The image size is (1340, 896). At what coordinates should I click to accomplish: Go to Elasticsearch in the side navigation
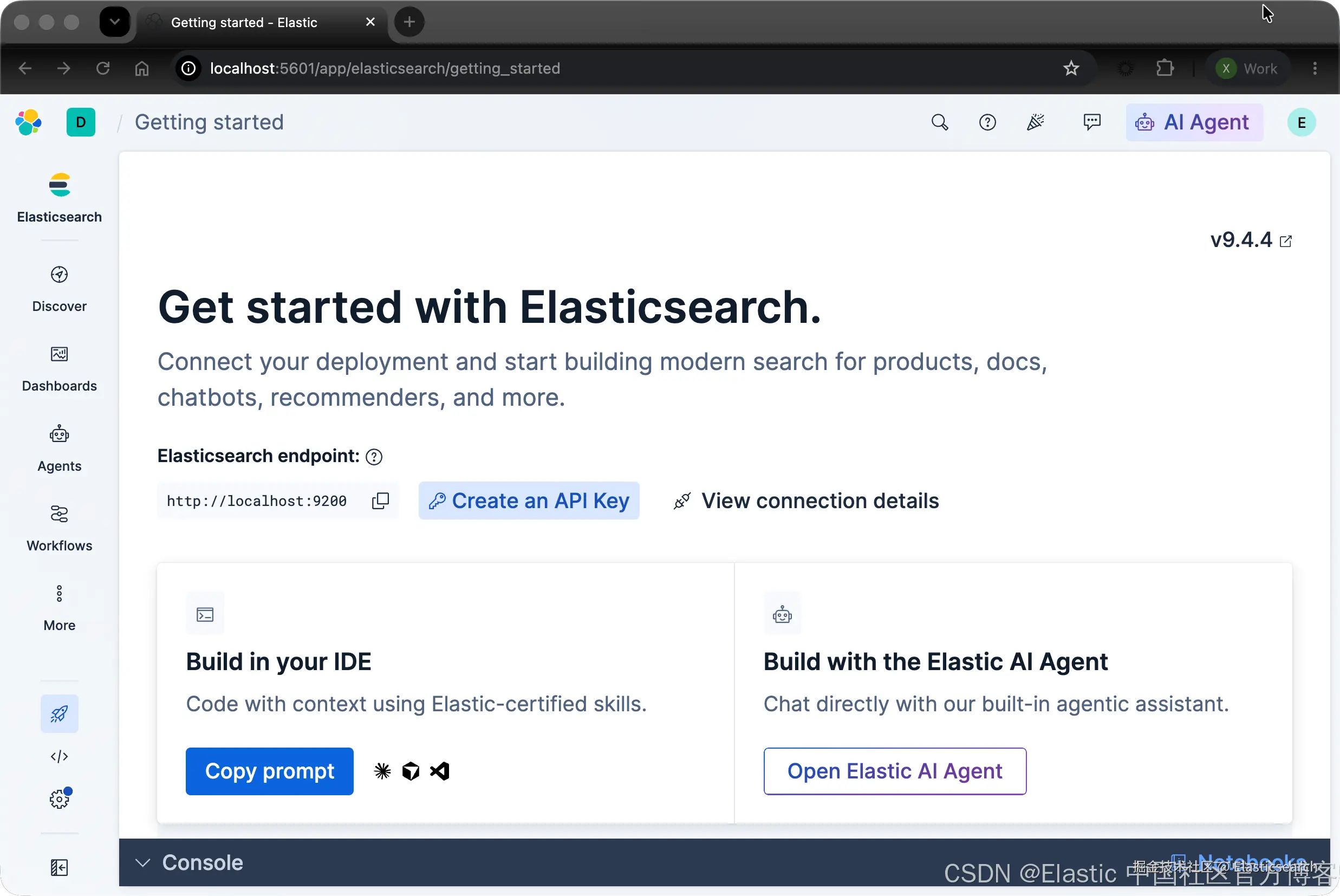pyautogui.click(x=60, y=198)
